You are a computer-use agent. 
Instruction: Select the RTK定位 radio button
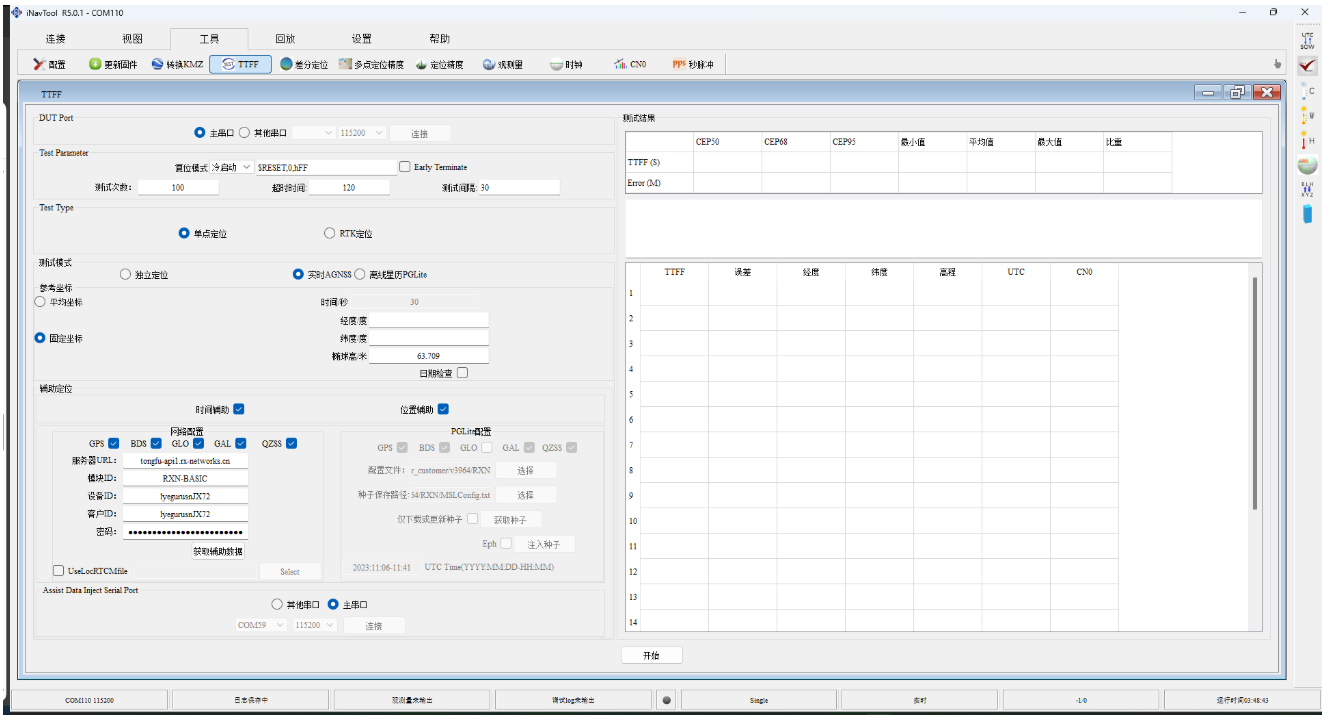coord(330,233)
